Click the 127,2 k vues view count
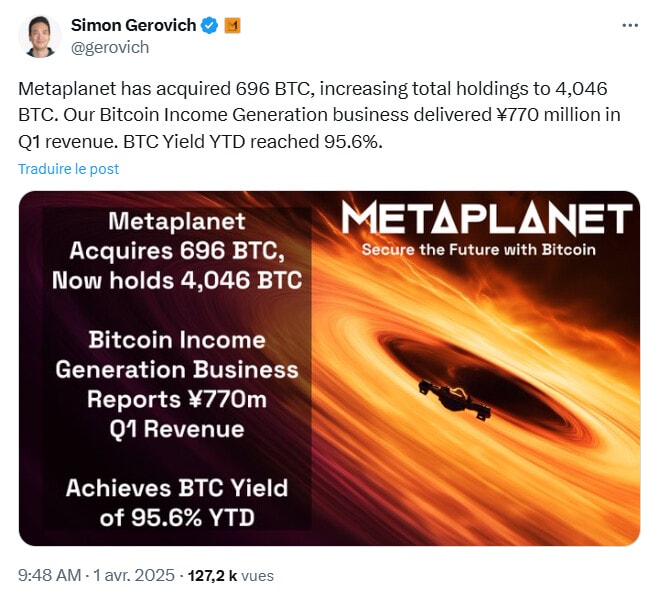This screenshot has height=594, width=658. click(230, 575)
